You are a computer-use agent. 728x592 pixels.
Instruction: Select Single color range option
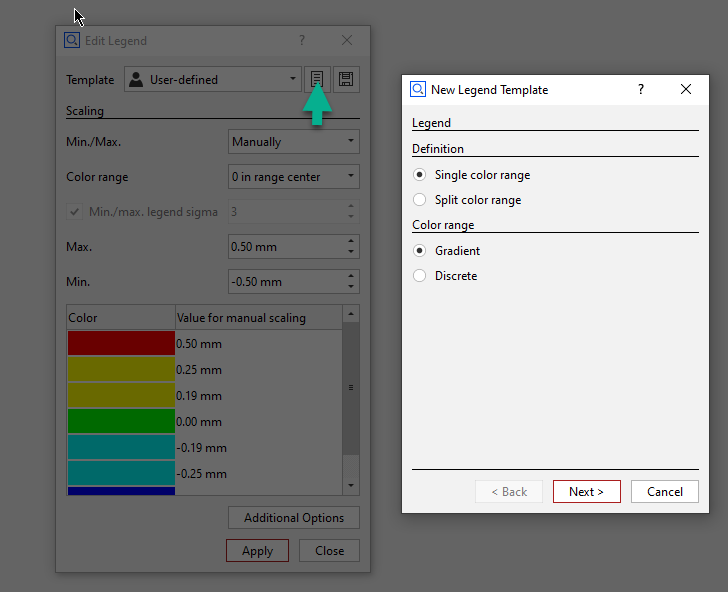(x=420, y=175)
